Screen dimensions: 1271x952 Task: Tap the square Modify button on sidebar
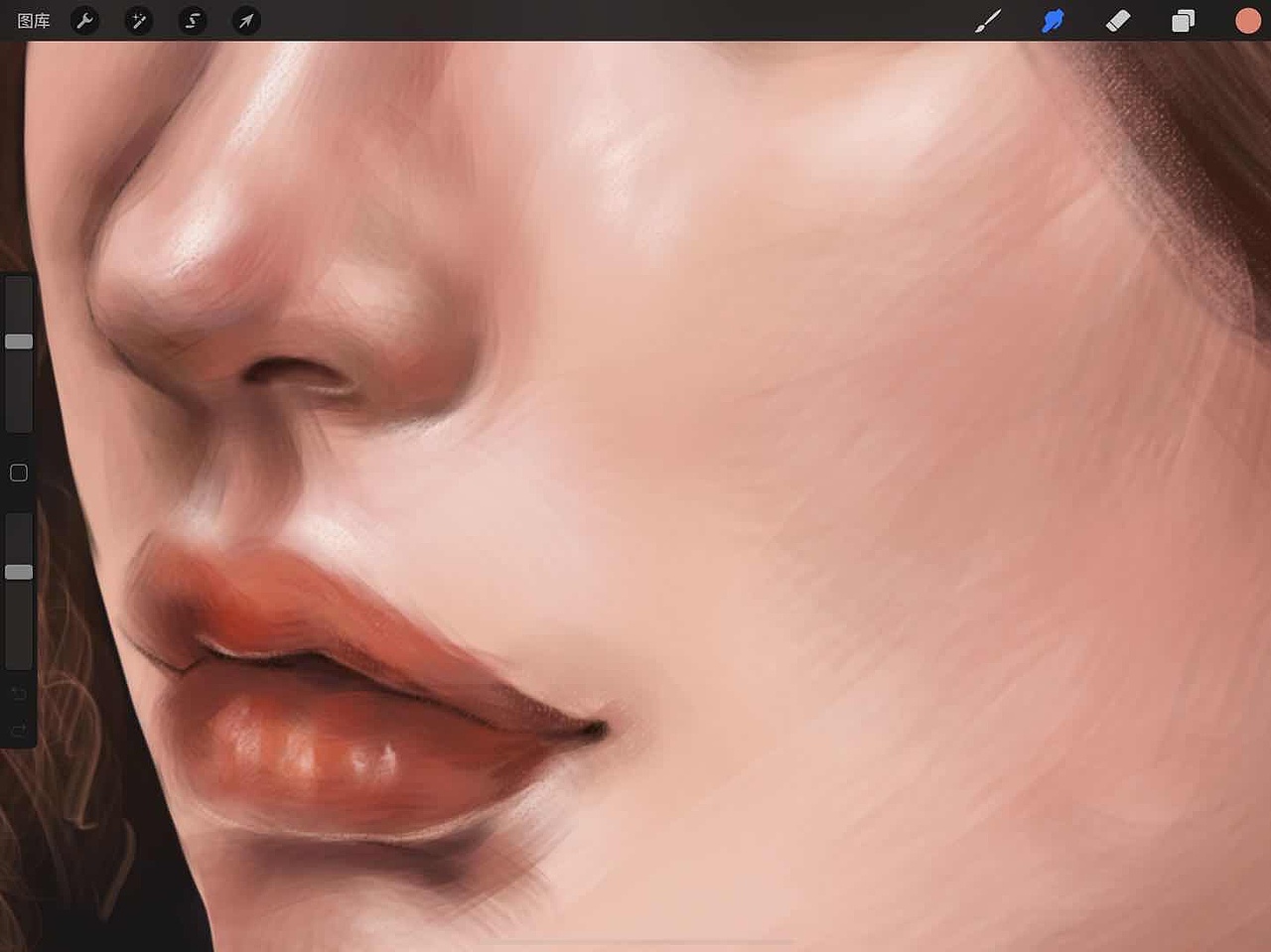(x=19, y=473)
